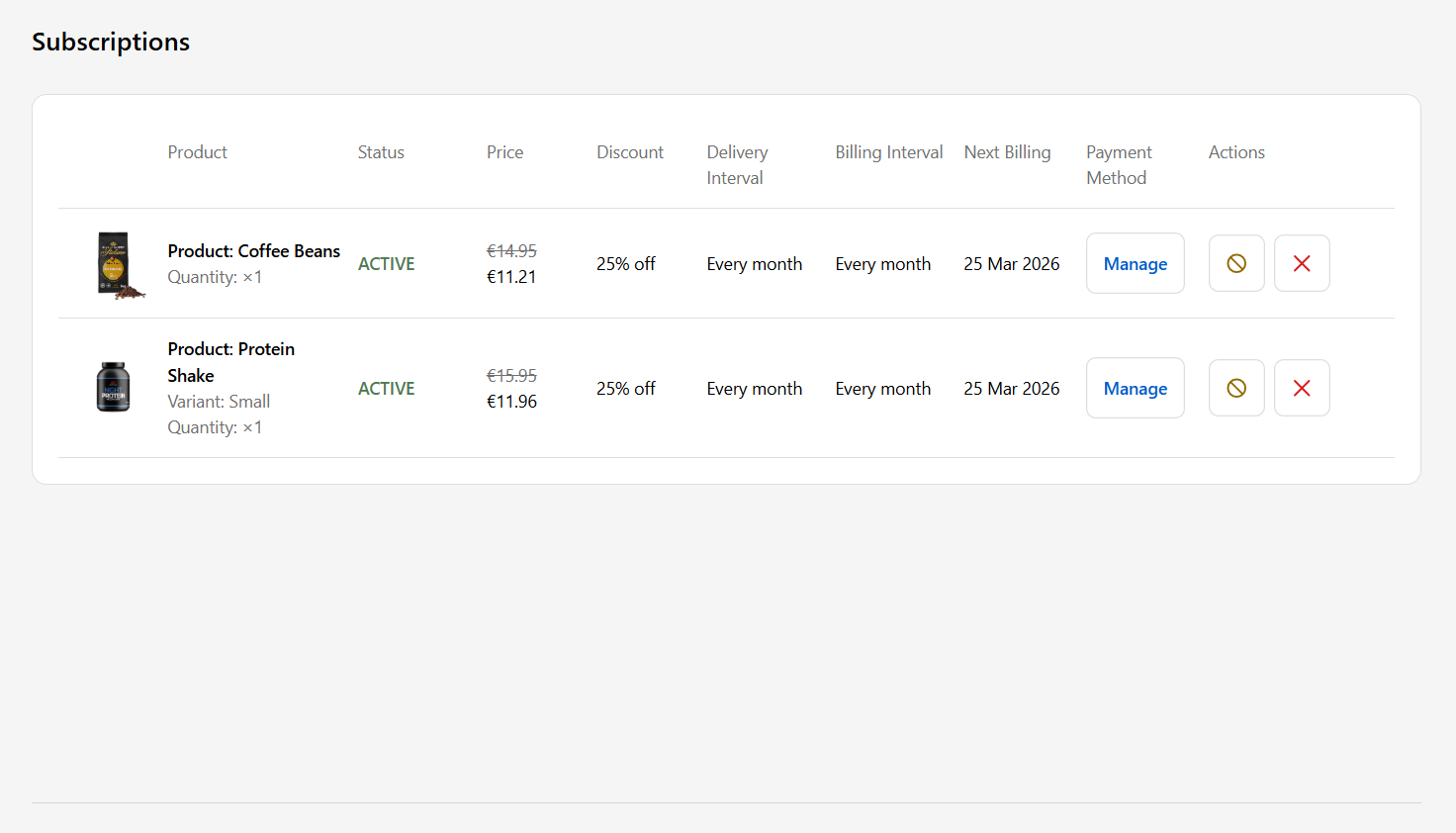This screenshot has height=833, width=1456.
Task: Click Manage for the Coffee Beans row
Action: pyautogui.click(x=1135, y=263)
